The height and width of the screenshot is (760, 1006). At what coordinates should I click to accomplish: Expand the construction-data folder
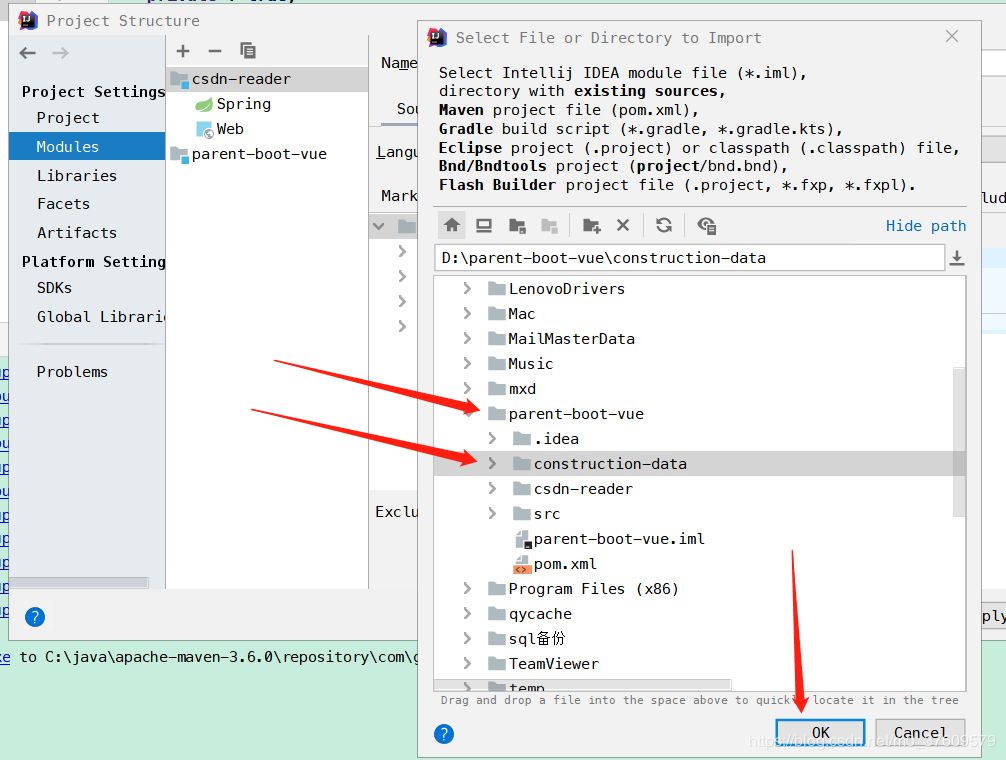tap(492, 464)
